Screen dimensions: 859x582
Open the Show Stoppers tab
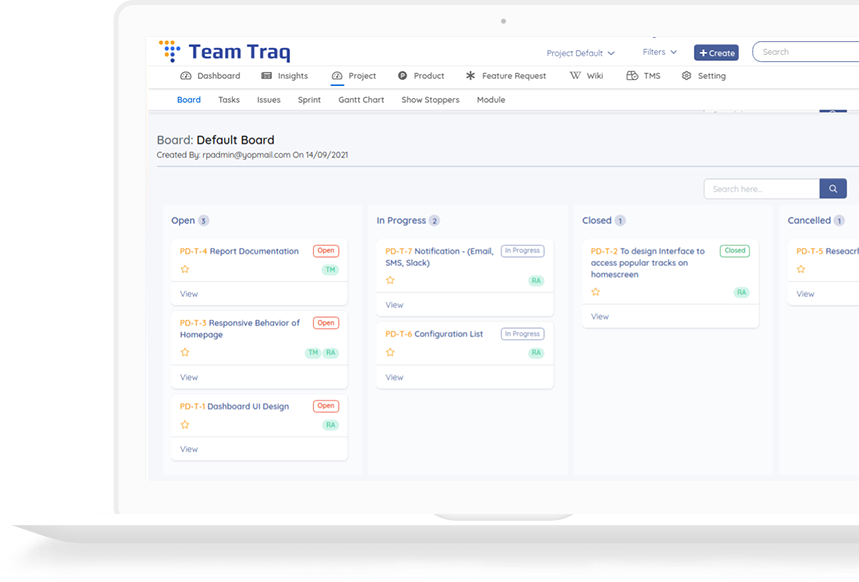(x=431, y=100)
